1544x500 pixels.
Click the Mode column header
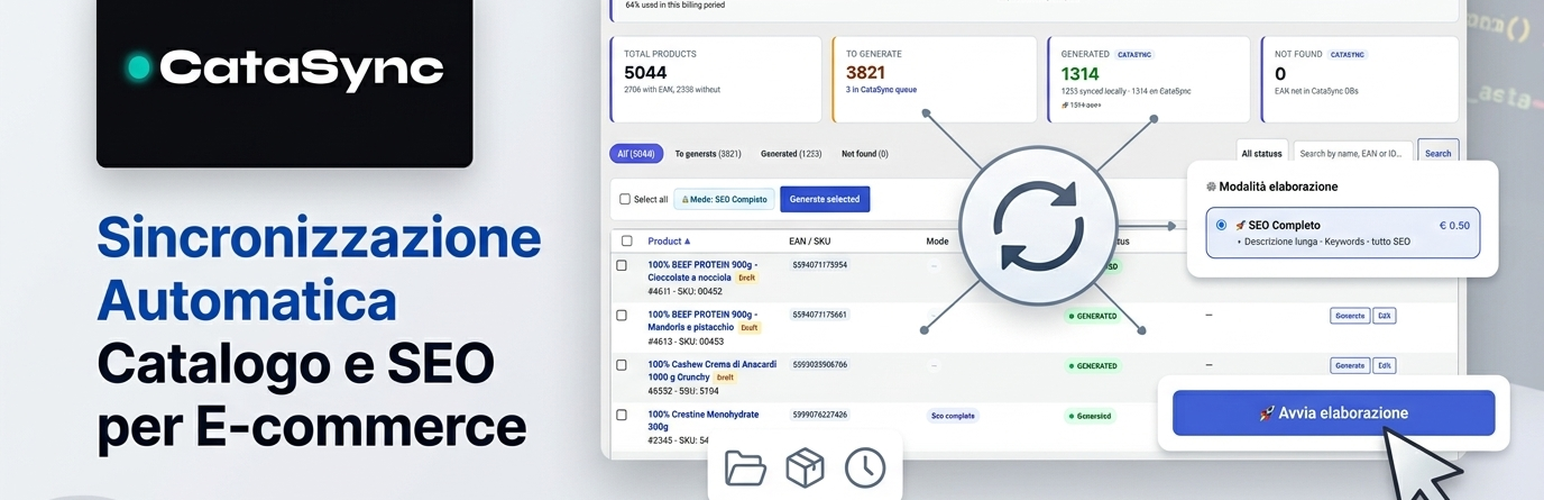[937, 241]
